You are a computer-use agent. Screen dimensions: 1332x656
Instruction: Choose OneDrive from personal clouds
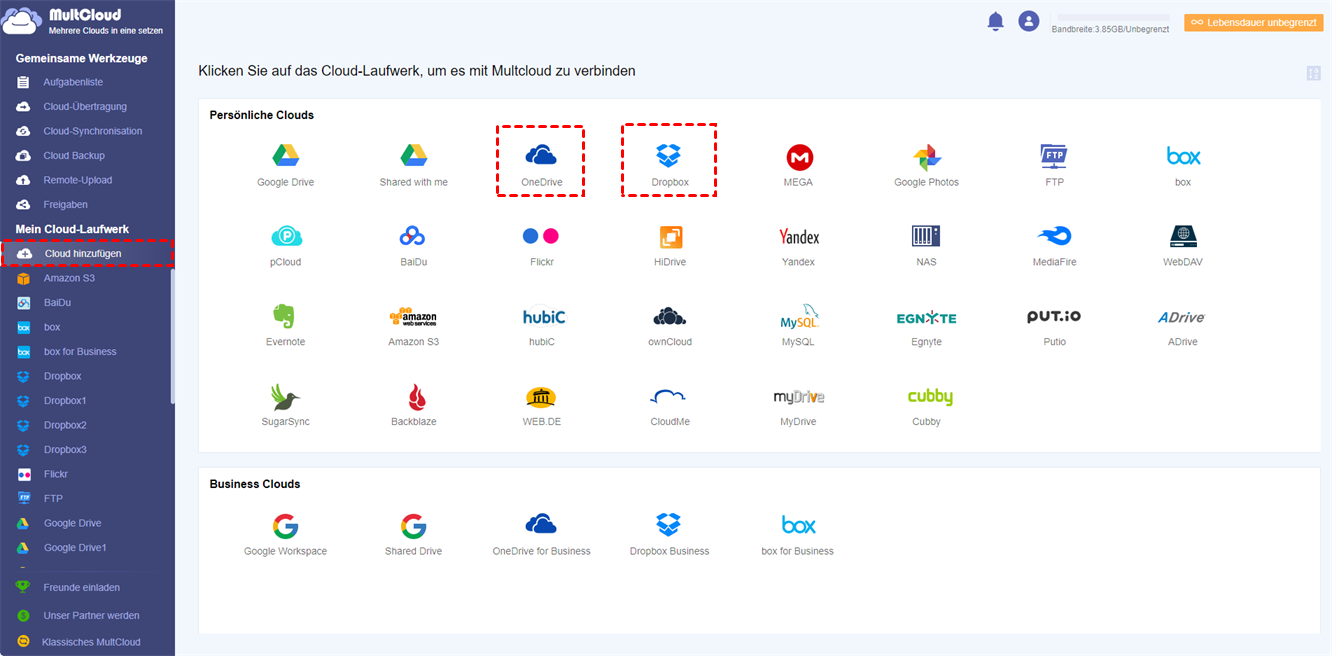pyautogui.click(x=541, y=165)
